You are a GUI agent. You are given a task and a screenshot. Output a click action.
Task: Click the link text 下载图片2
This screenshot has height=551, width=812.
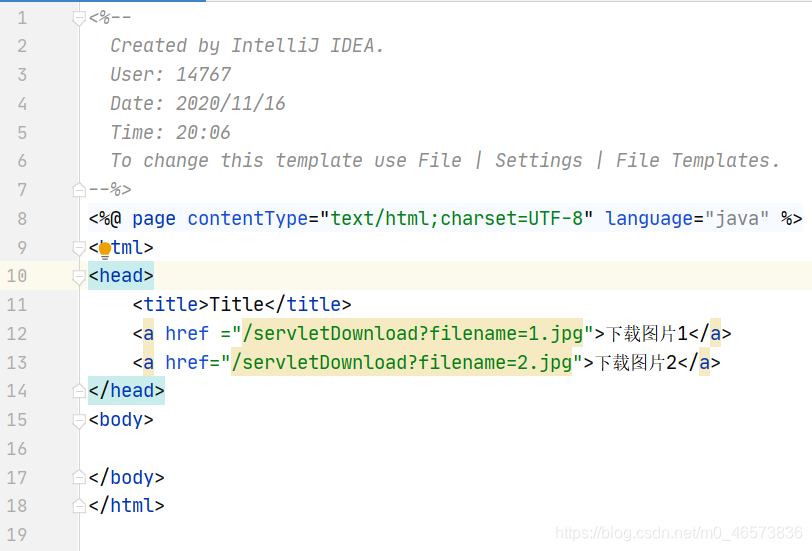635,362
